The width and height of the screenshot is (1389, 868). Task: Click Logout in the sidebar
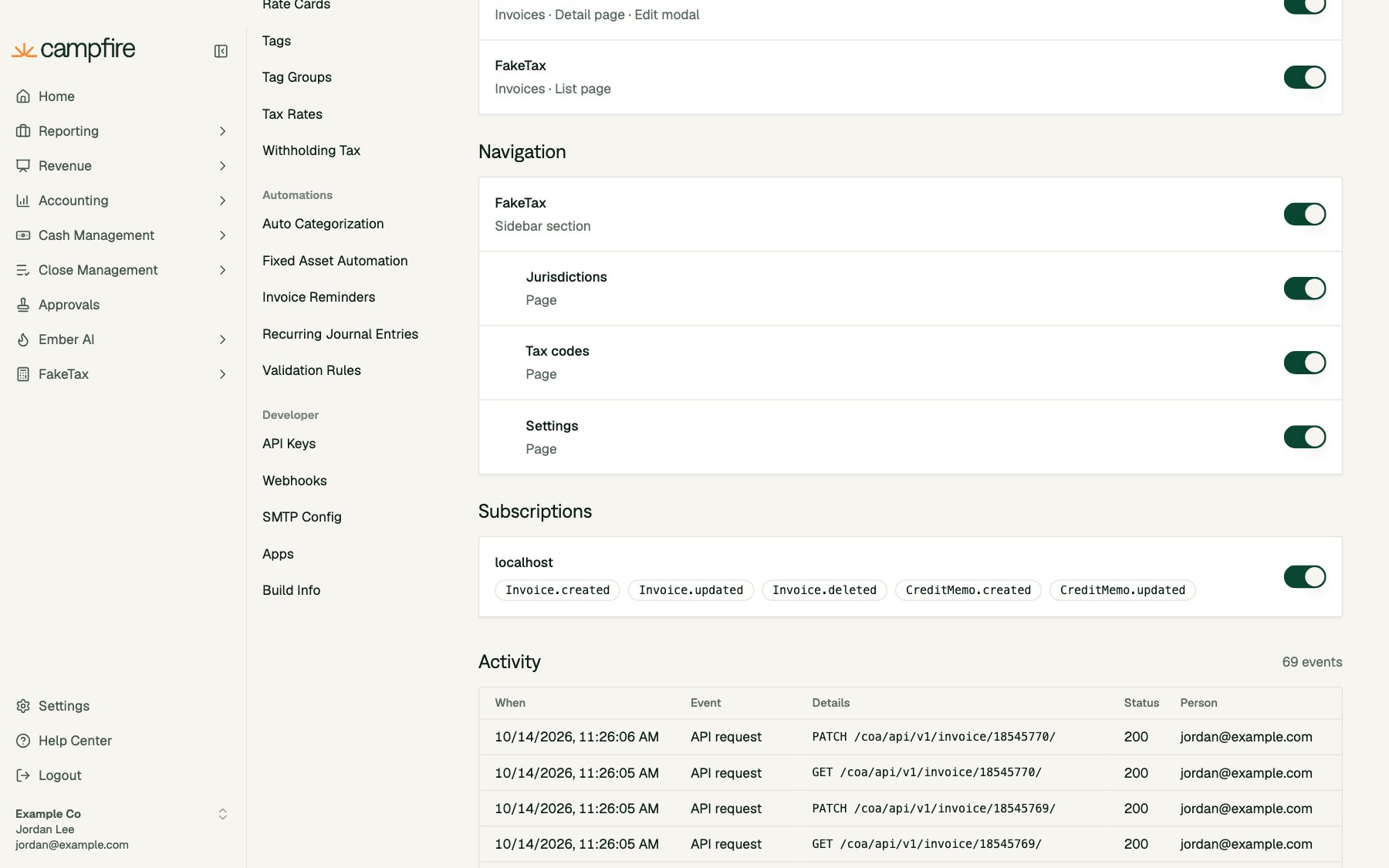[60, 775]
